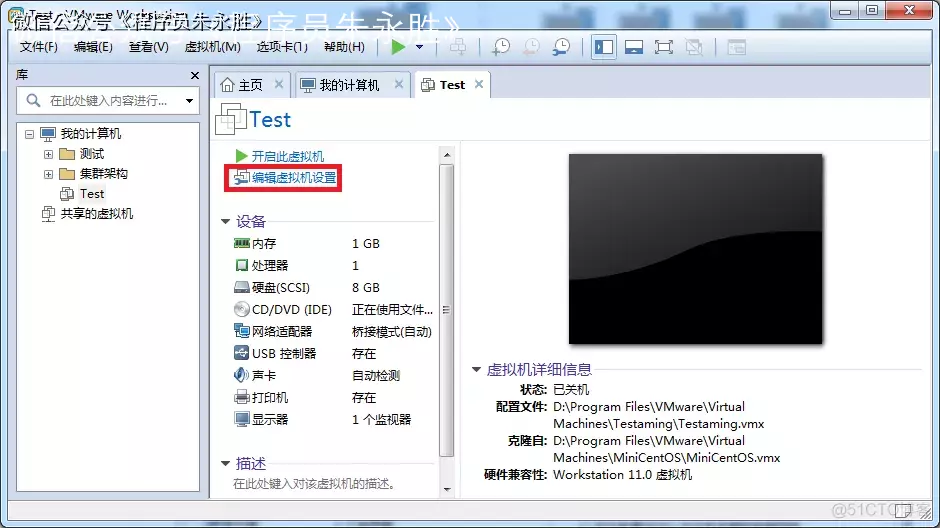This screenshot has height=528, width=940.
Task: Toggle the thumbnail bar view icon
Action: click(633, 47)
